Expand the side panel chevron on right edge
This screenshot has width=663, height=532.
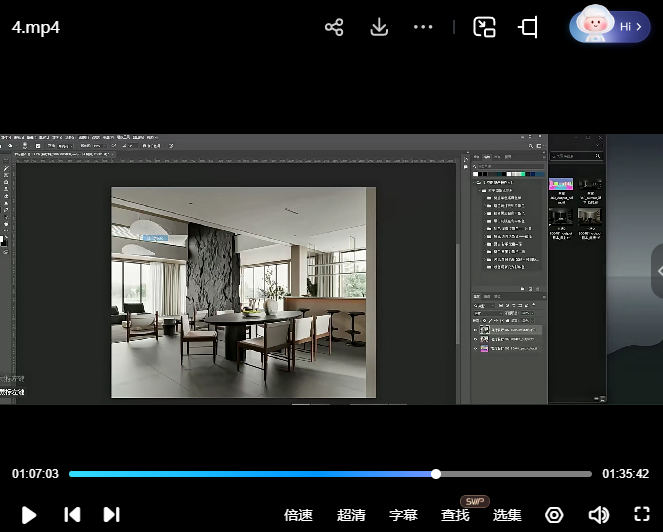click(657, 271)
